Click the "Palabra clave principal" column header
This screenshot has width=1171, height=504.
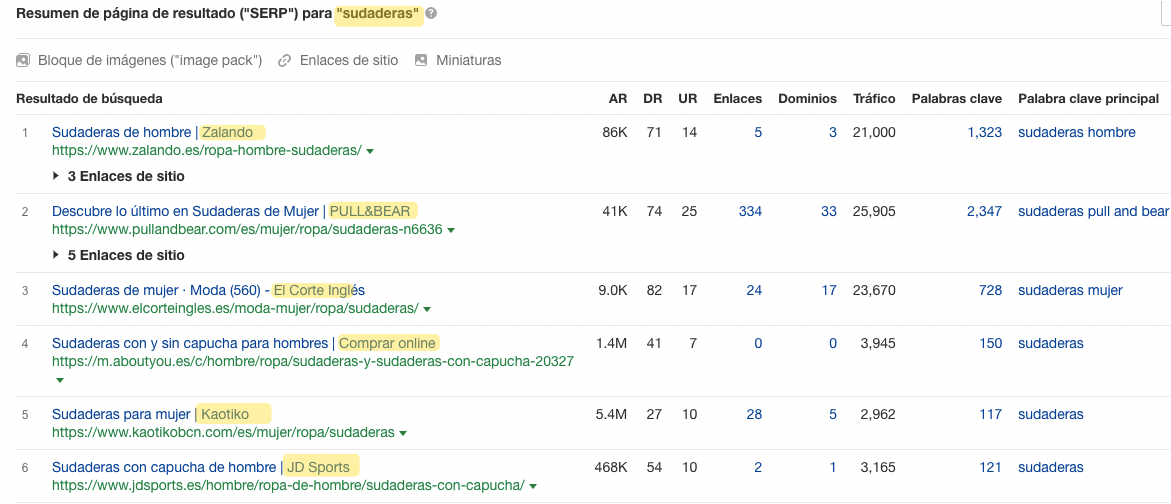(x=1088, y=99)
